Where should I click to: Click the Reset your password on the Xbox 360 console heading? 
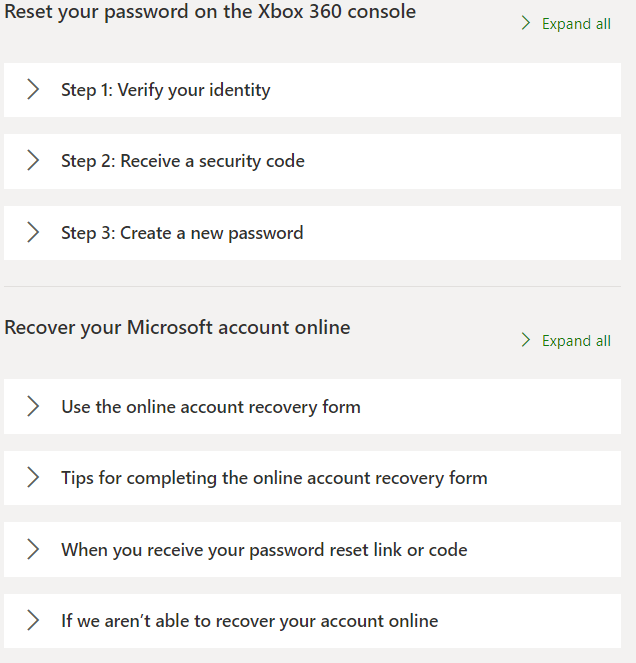[x=210, y=12]
